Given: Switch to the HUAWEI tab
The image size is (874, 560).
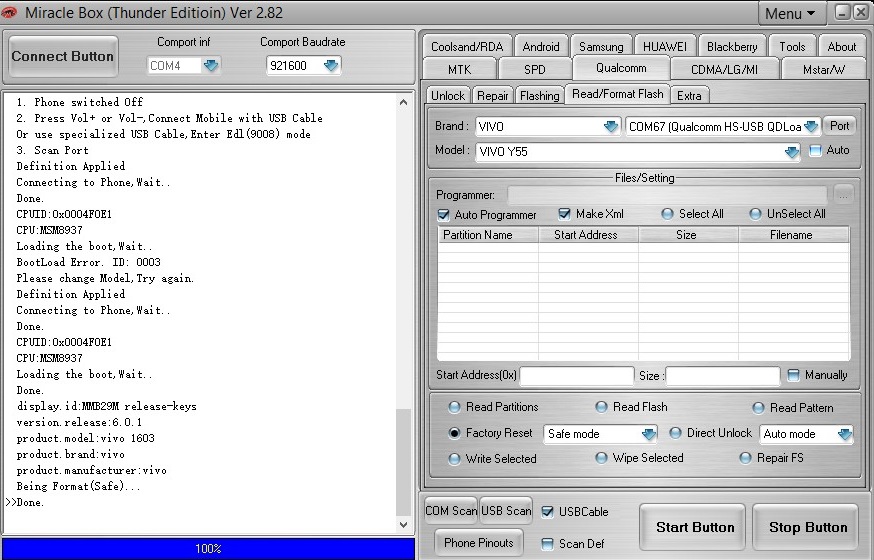Looking at the screenshot, I should tap(664, 47).
